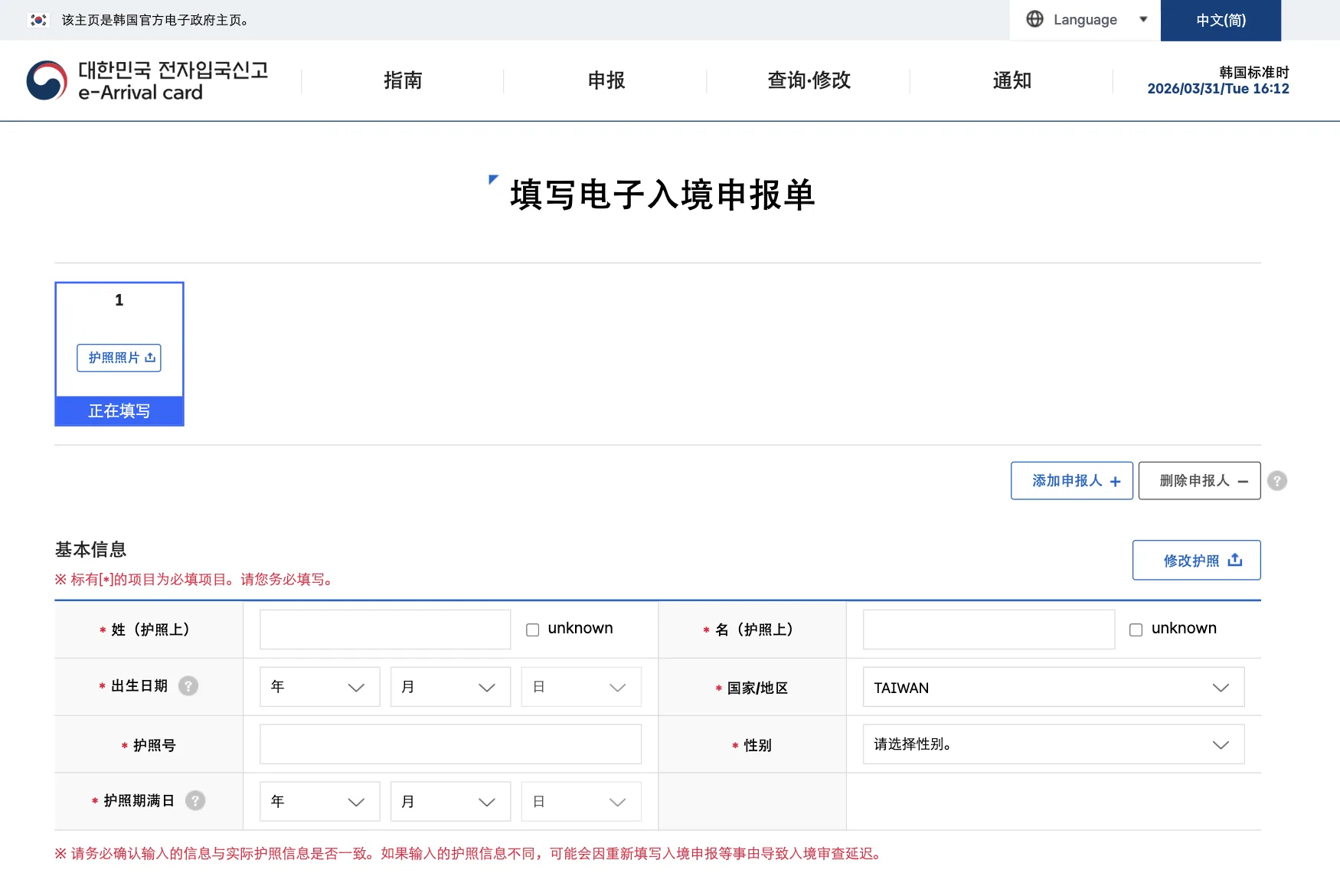Click the minus icon on 删除申报人 button
The height and width of the screenshot is (896, 1340).
(x=1243, y=480)
